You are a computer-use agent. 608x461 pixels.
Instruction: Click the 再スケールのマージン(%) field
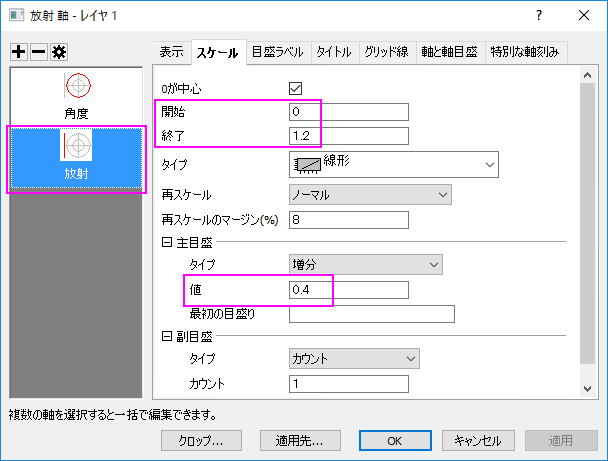click(349, 220)
